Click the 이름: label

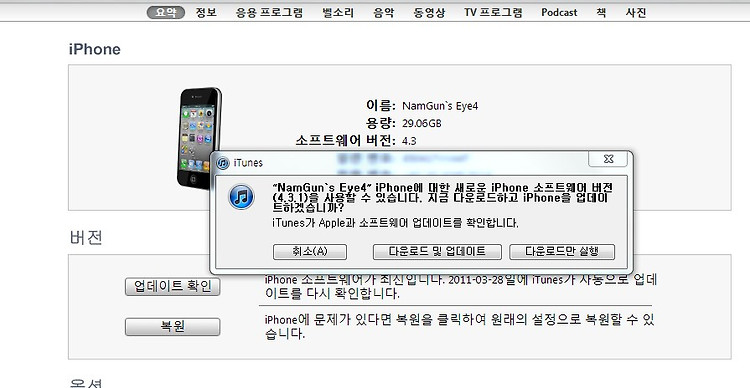pyautogui.click(x=381, y=106)
